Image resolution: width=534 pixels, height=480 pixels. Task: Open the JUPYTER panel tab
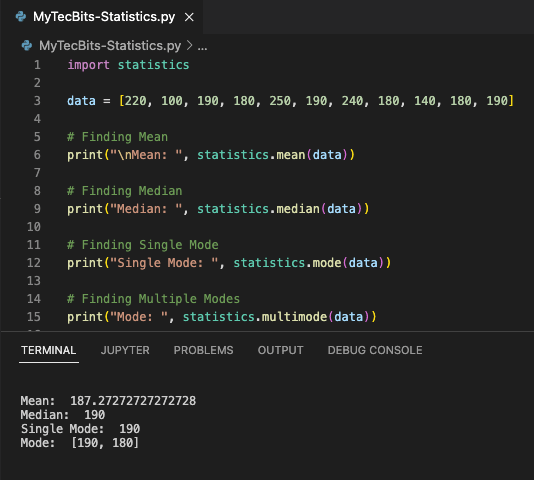(125, 350)
